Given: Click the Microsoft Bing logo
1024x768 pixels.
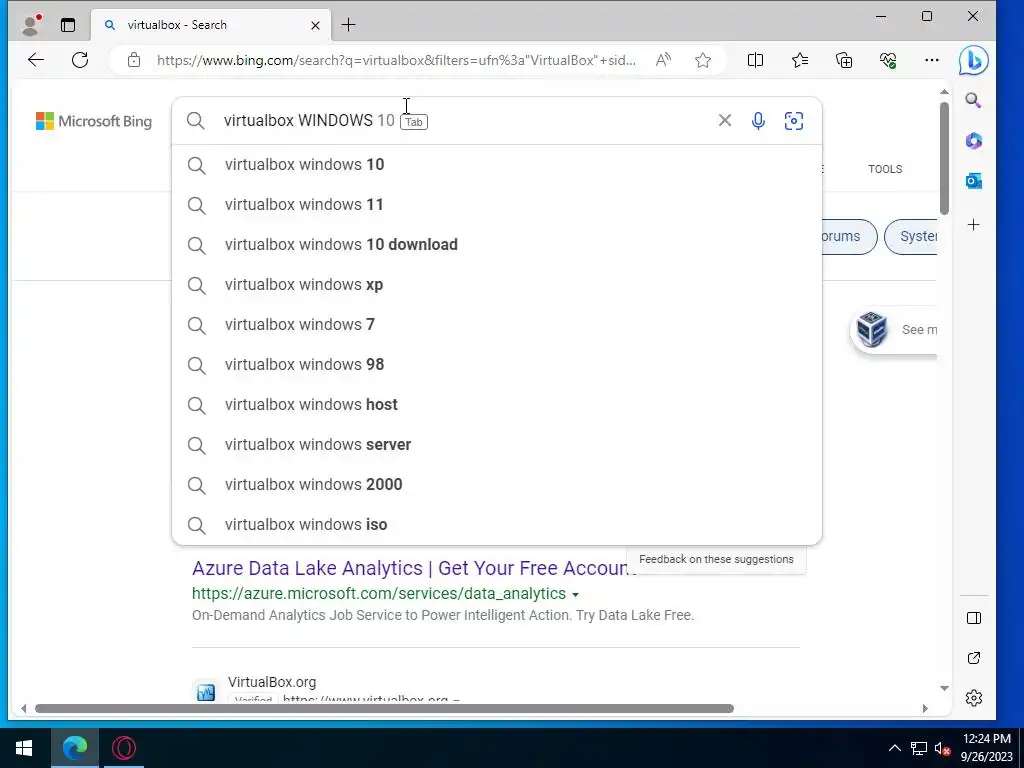Looking at the screenshot, I should pos(93,121).
